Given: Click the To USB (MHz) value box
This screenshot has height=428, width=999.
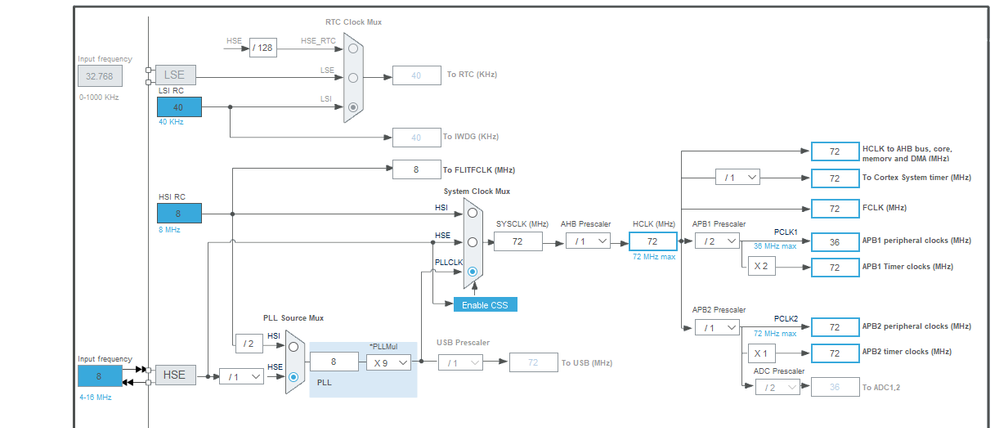Looking at the screenshot, I should pyautogui.click(x=533, y=362).
